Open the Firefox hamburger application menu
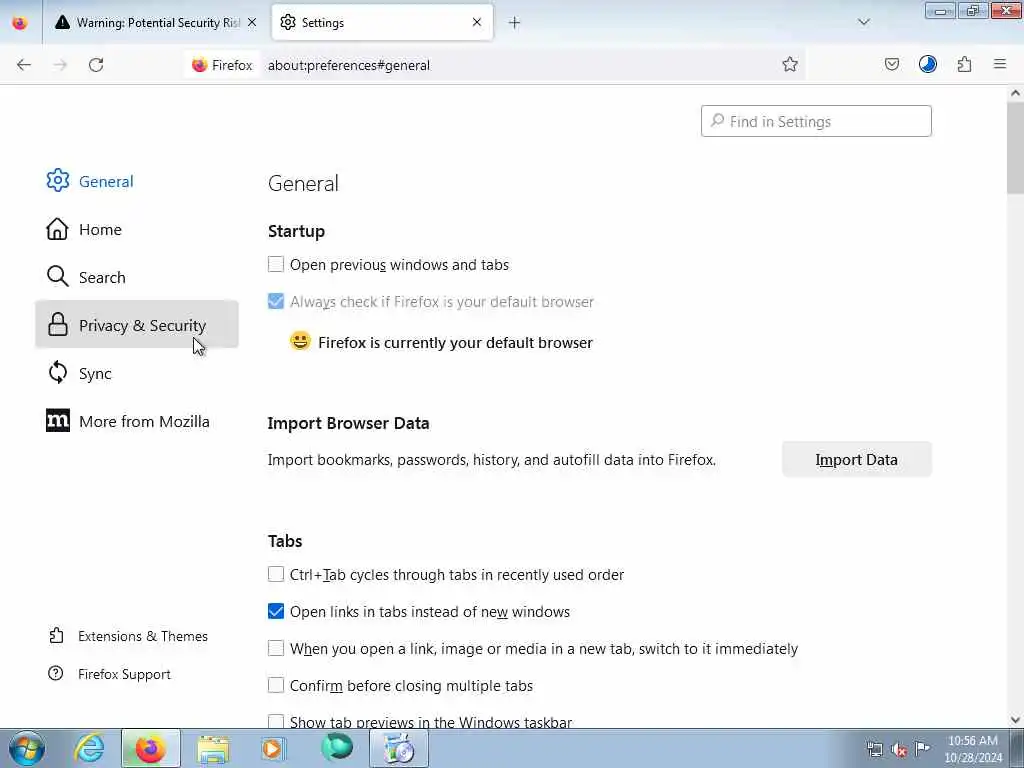The width and height of the screenshot is (1024, 768). [1000, 64]
